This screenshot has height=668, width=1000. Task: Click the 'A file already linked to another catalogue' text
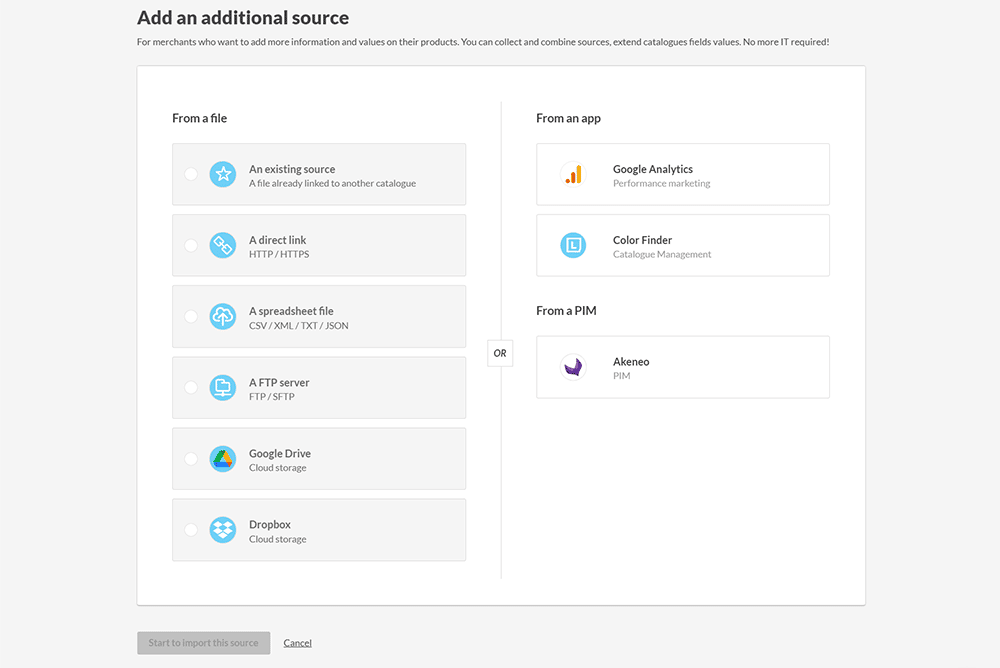[332, 183]
